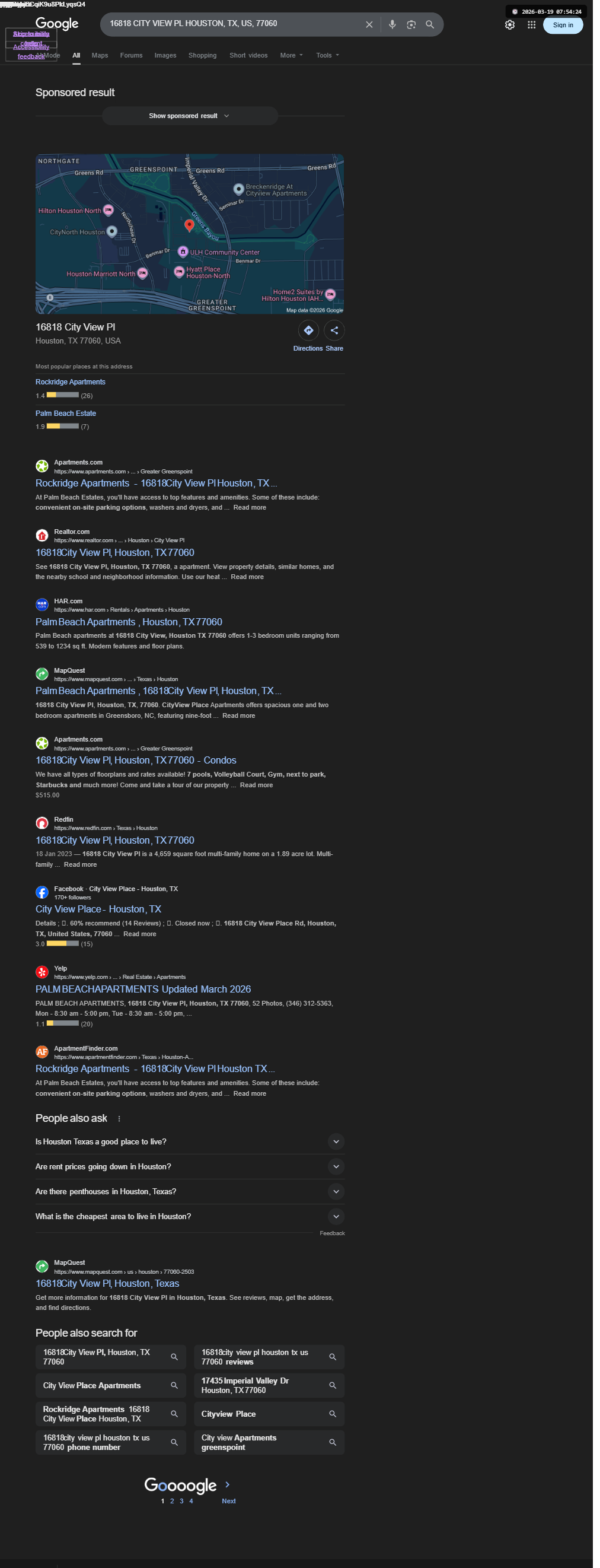Image resolution: width=600 pixels, height=1568 pixels.
Task: Switch to the Images tab
Action: pyautogui.click(x=165, y=55)
